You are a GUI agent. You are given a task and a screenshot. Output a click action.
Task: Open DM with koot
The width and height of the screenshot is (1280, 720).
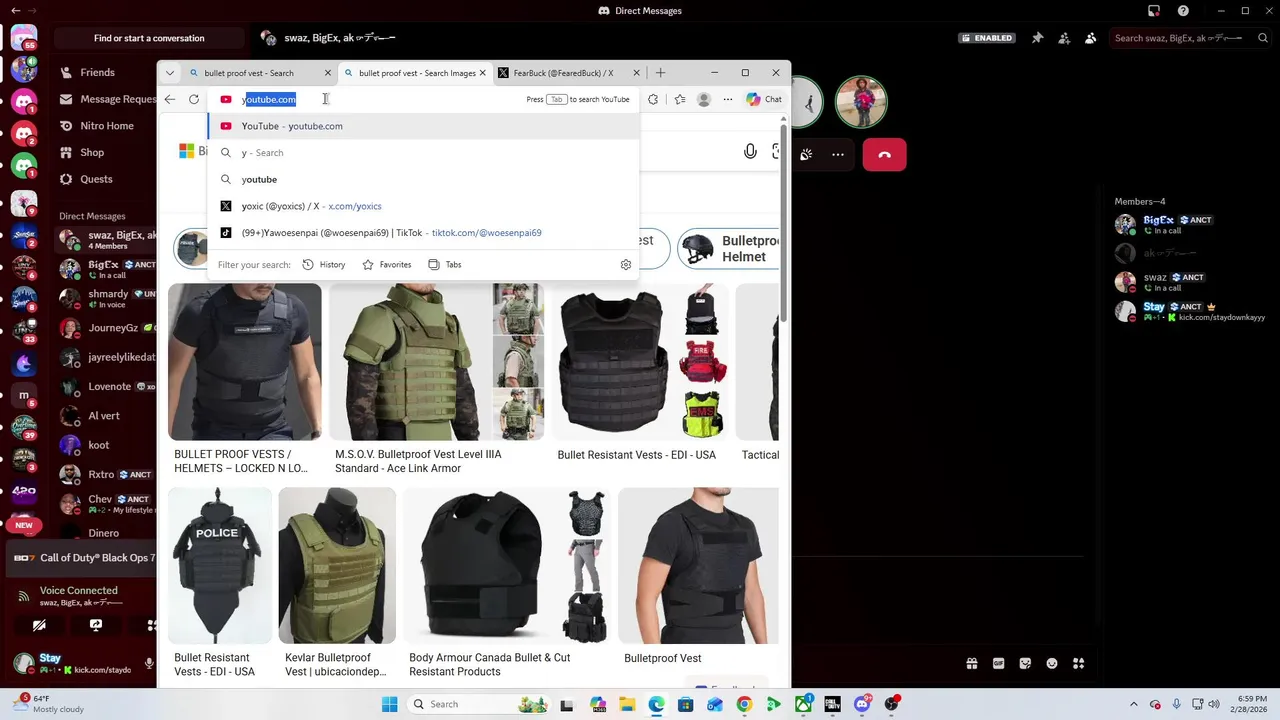click(105, 445)
